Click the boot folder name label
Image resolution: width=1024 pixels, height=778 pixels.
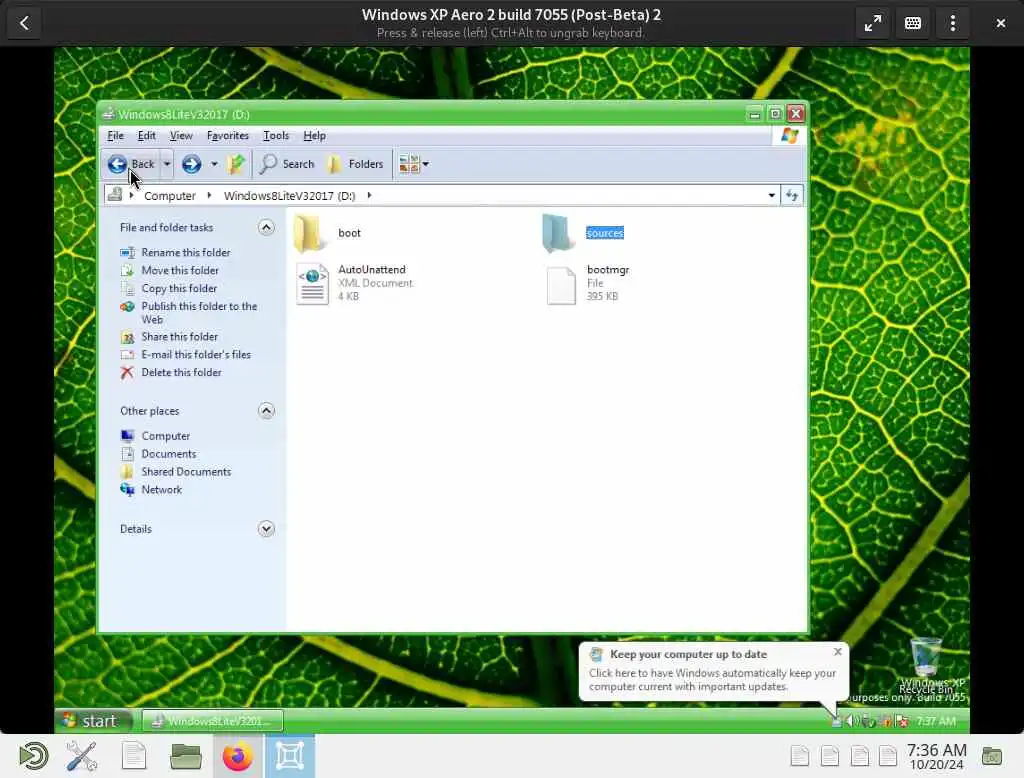(x=349, y=233)
